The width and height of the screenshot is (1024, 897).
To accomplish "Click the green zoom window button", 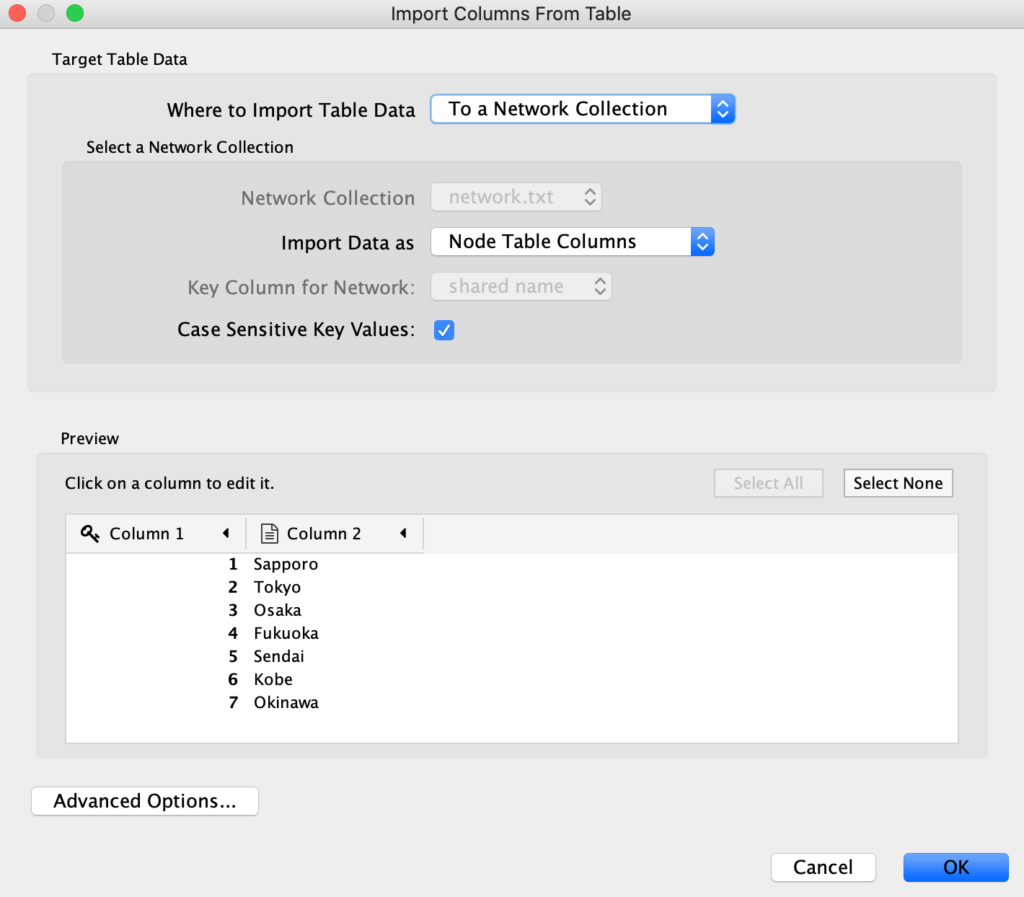I will click(x=75, y=13).
